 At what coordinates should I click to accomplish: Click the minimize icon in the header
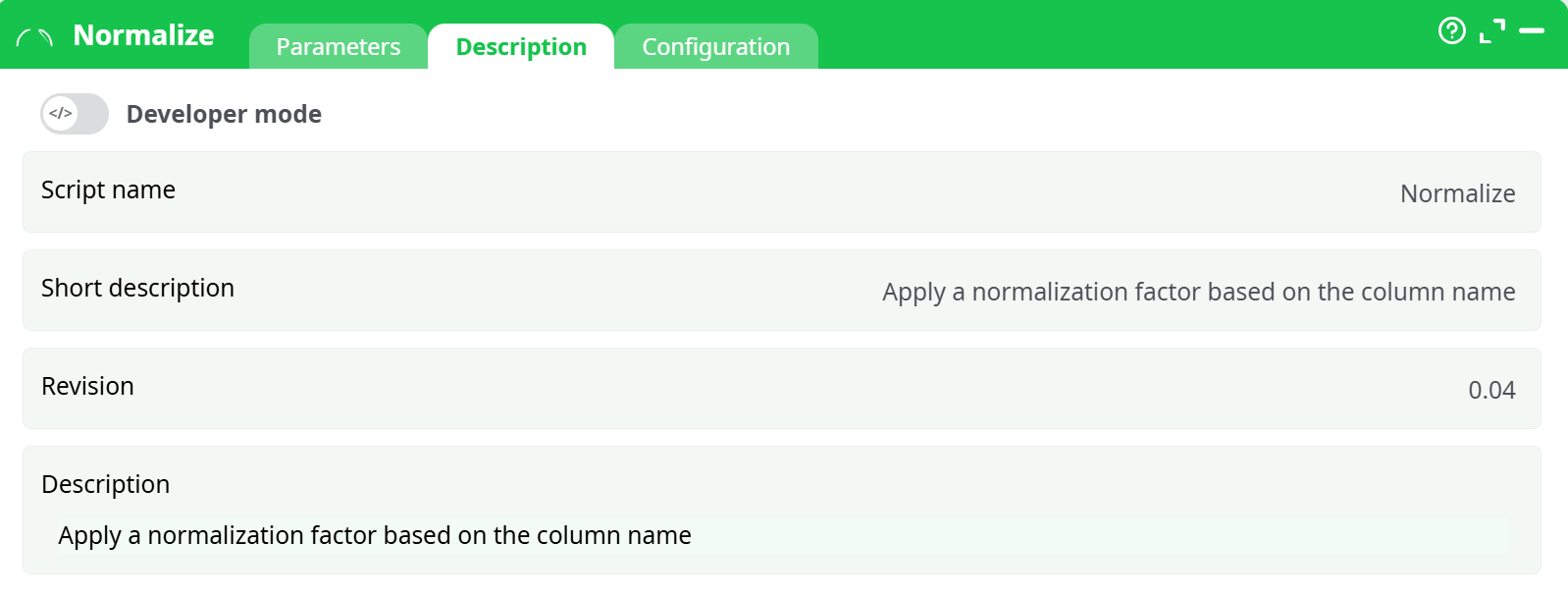tap(1531, 31)
